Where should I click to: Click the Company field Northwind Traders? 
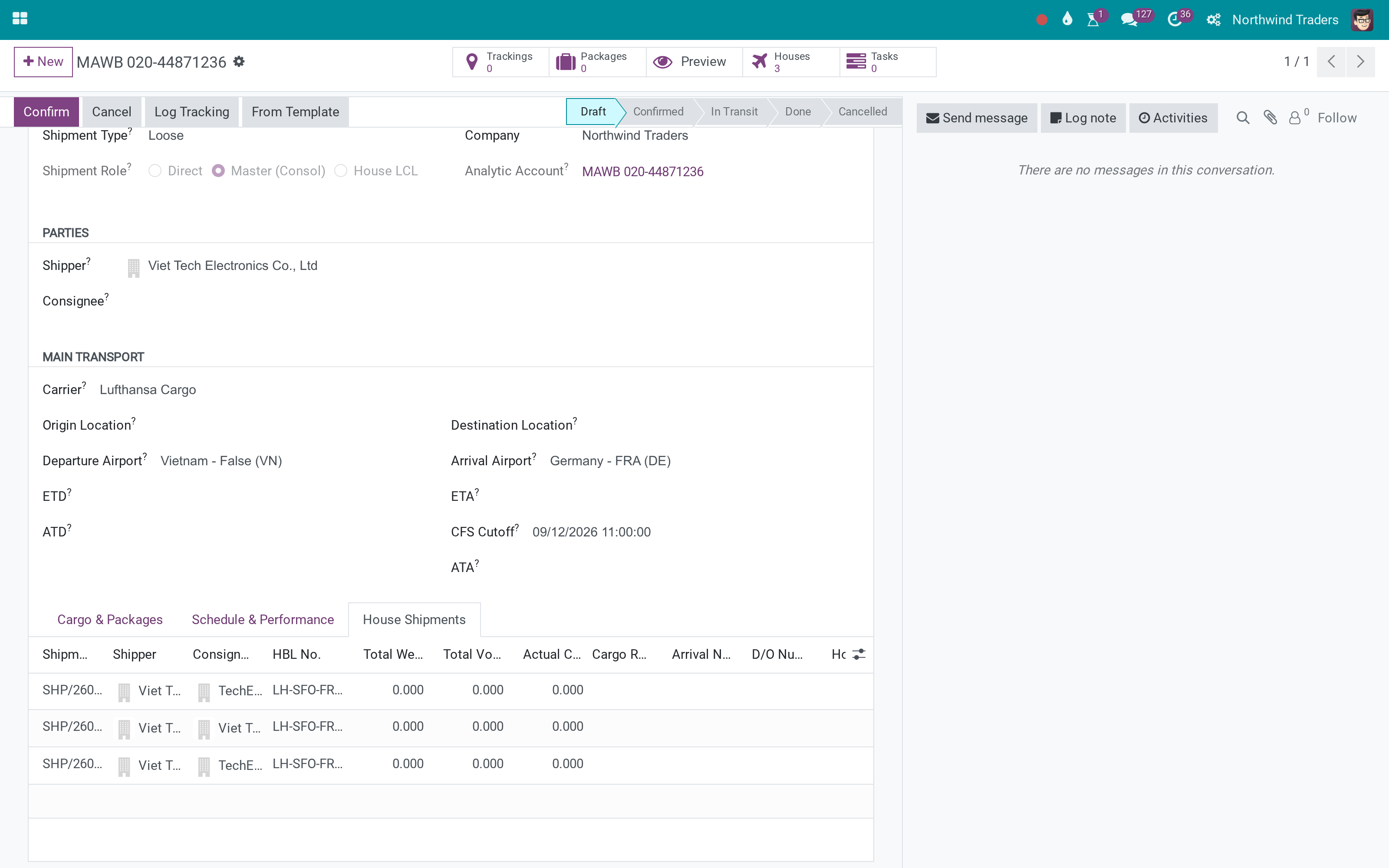(635, 135)
